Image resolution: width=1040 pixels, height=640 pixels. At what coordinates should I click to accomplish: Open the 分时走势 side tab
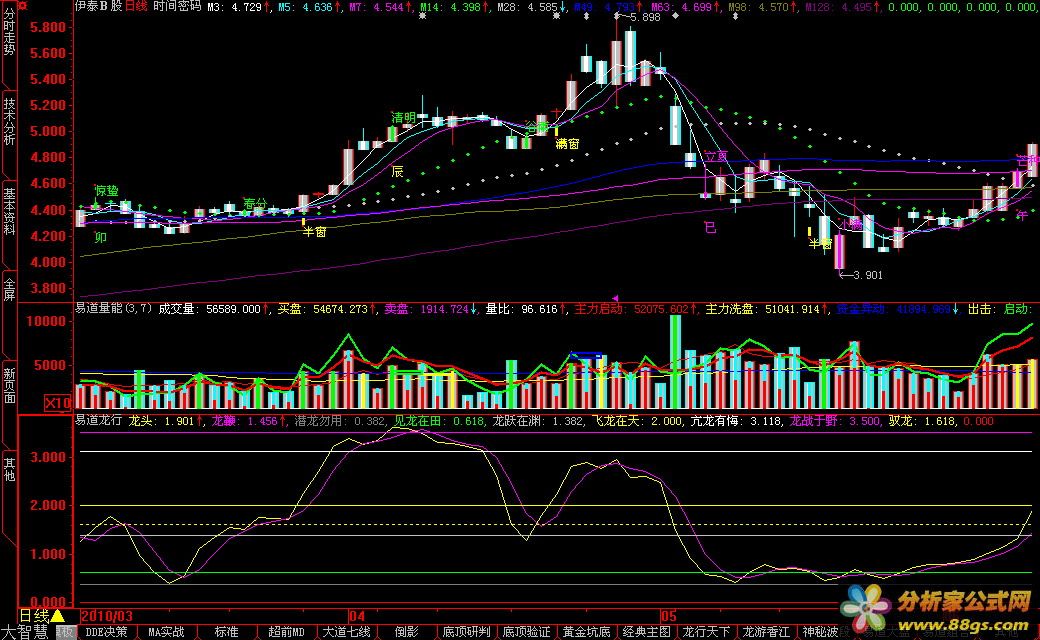click(x=9, y=32)
